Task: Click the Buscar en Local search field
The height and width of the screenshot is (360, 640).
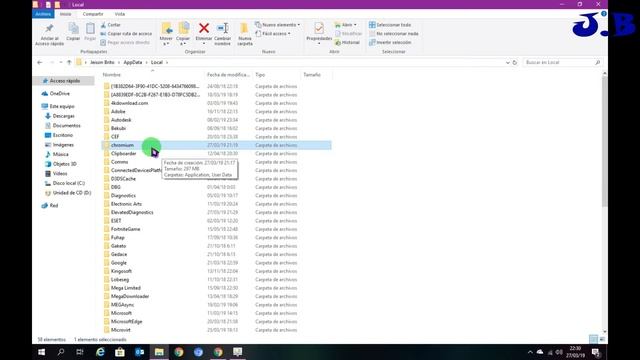Action: coord(562,62)
